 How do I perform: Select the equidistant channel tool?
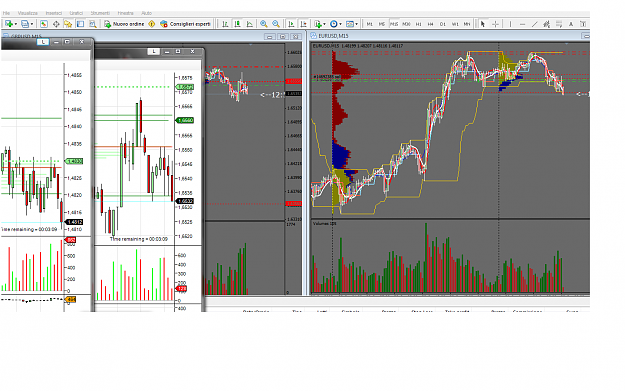pyautogui.click(x=546, y=24)
